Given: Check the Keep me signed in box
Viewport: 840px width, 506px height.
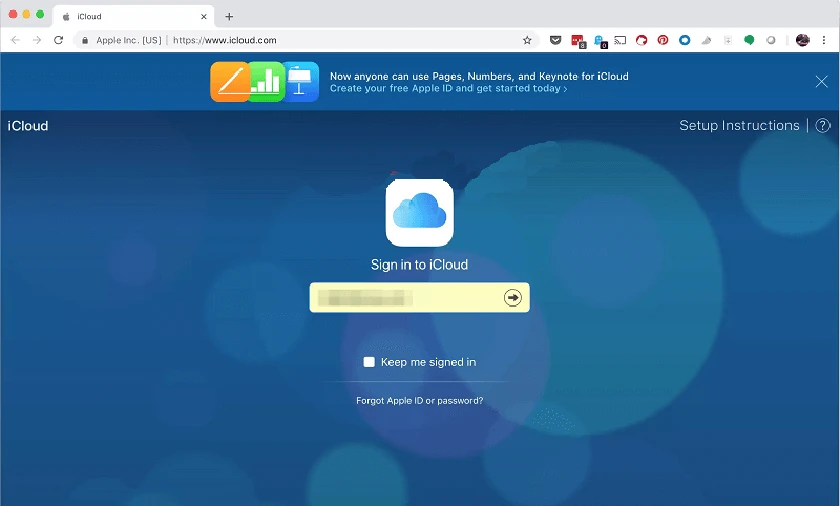Looking at the screenshot, I should point(369,362).
